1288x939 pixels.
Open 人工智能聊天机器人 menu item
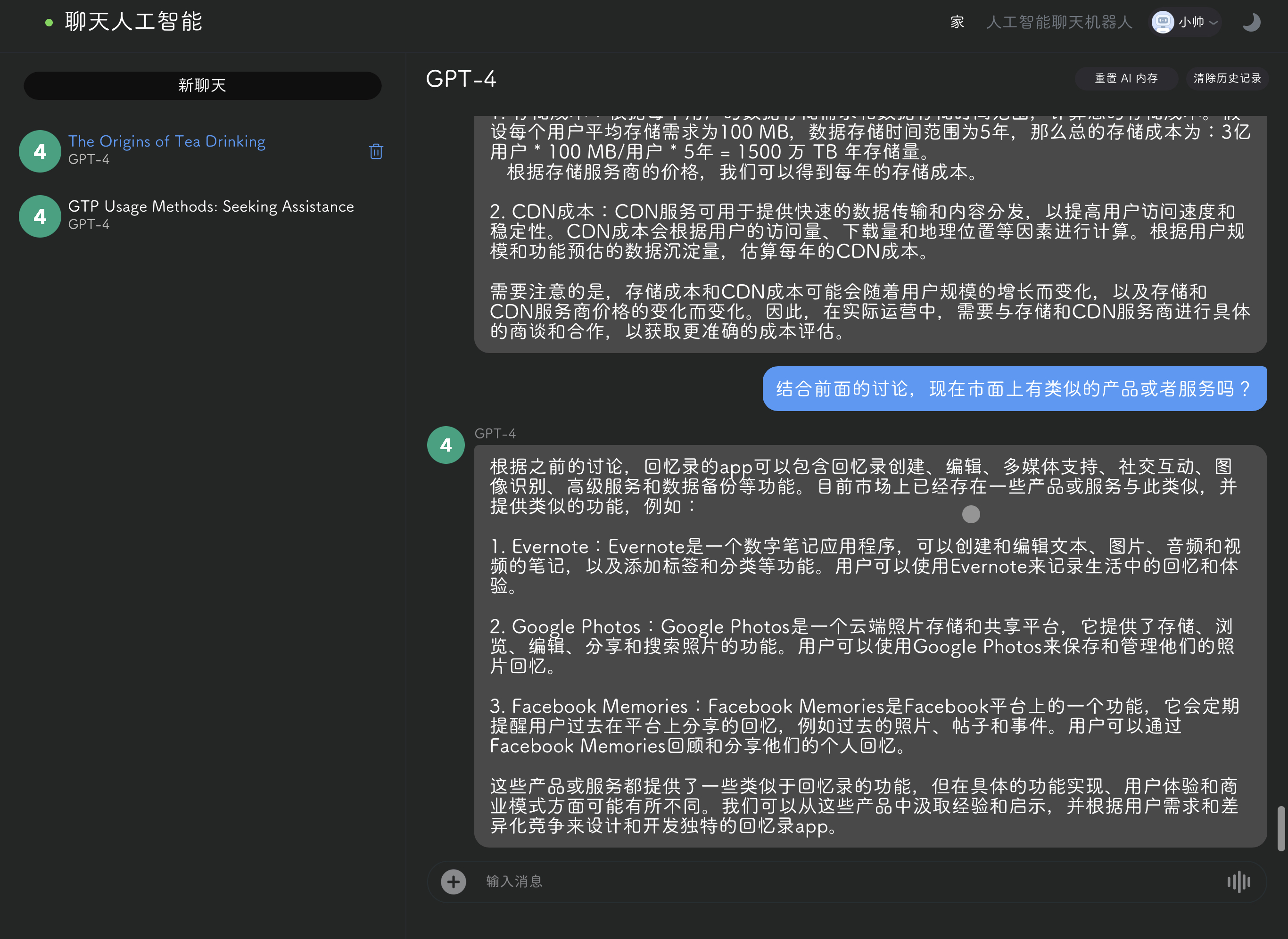pyautogui.click(x=1059, y=23)
